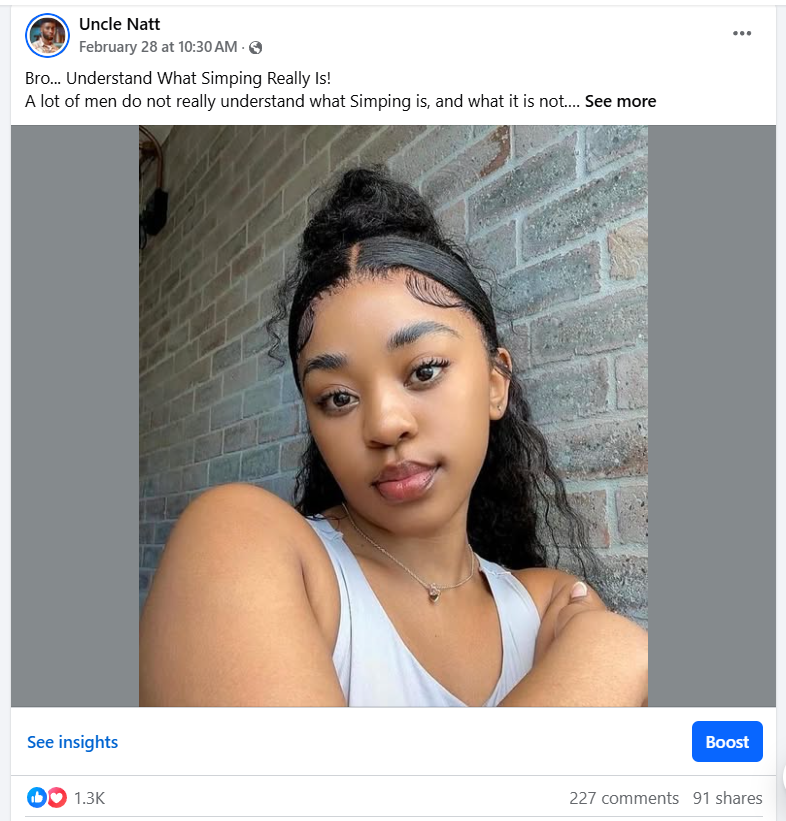The height and width of the screenshot is (821, 786).
Task: Click the 'Bro... Understand What Simping Really Is!' headline
Action: 177,78
